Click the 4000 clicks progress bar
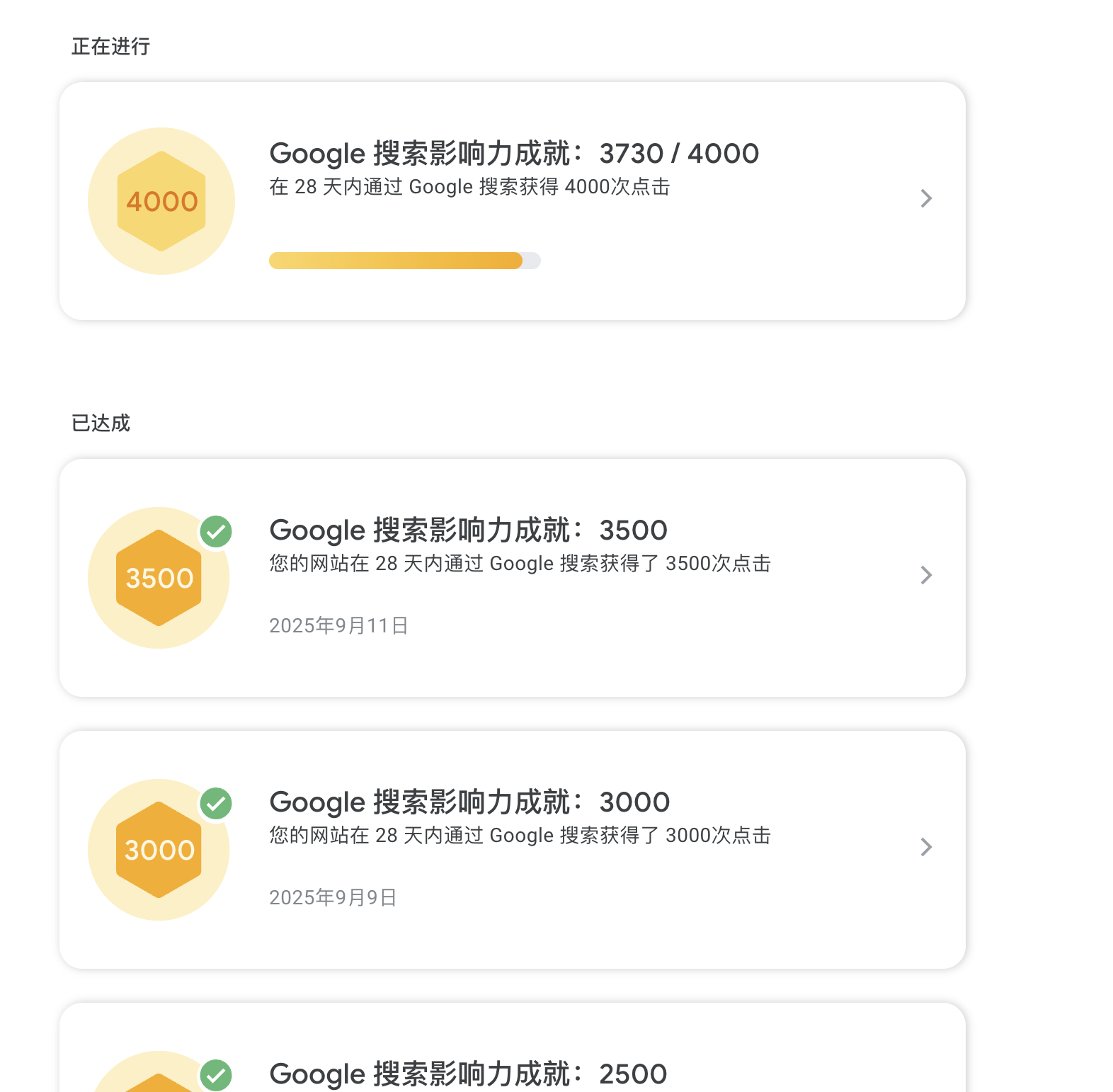 pyautogui.click(x=405, y=261)
